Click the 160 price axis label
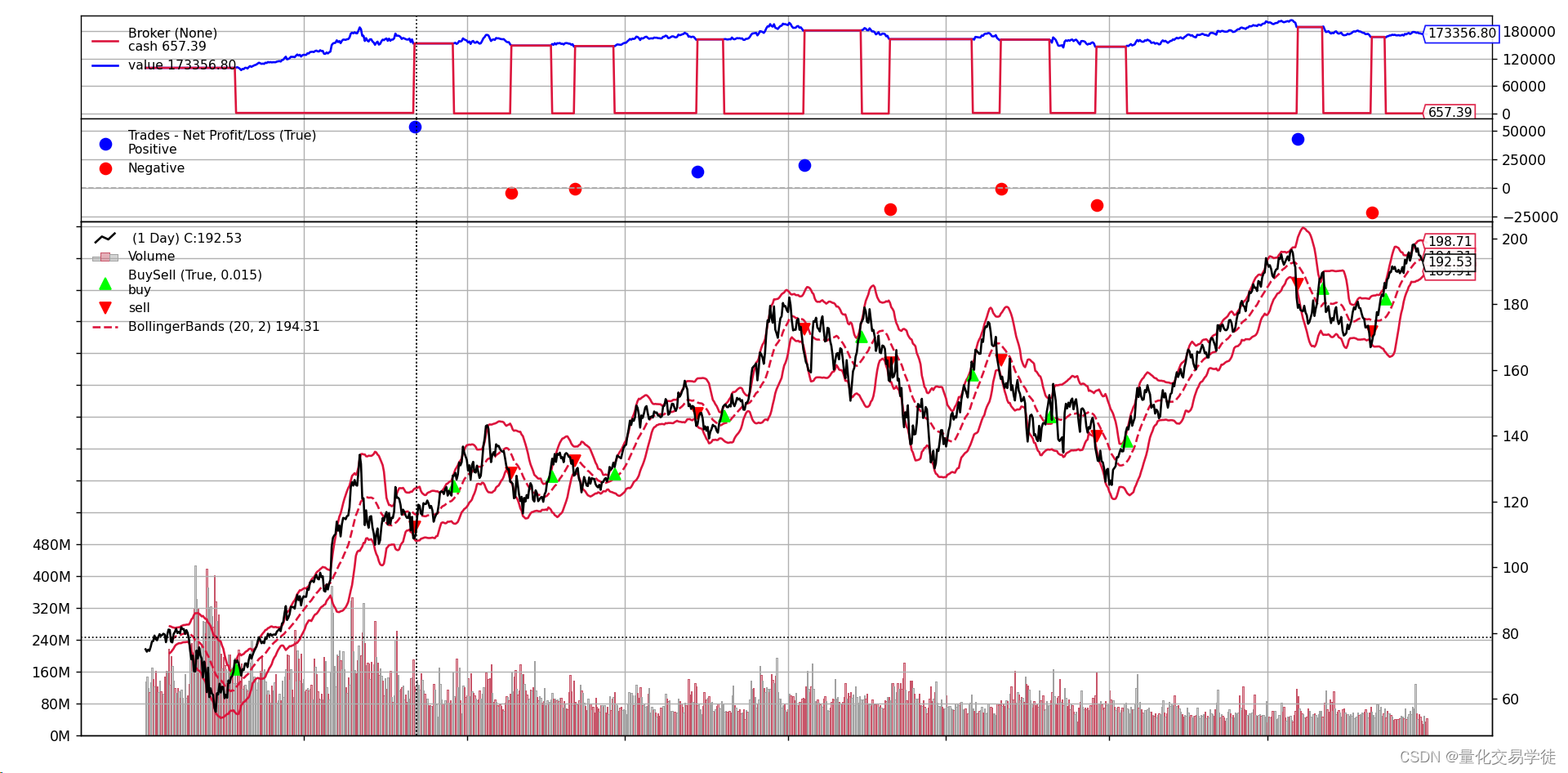The width and height of the screenshot is (1568, 773). click(1515, 370)
